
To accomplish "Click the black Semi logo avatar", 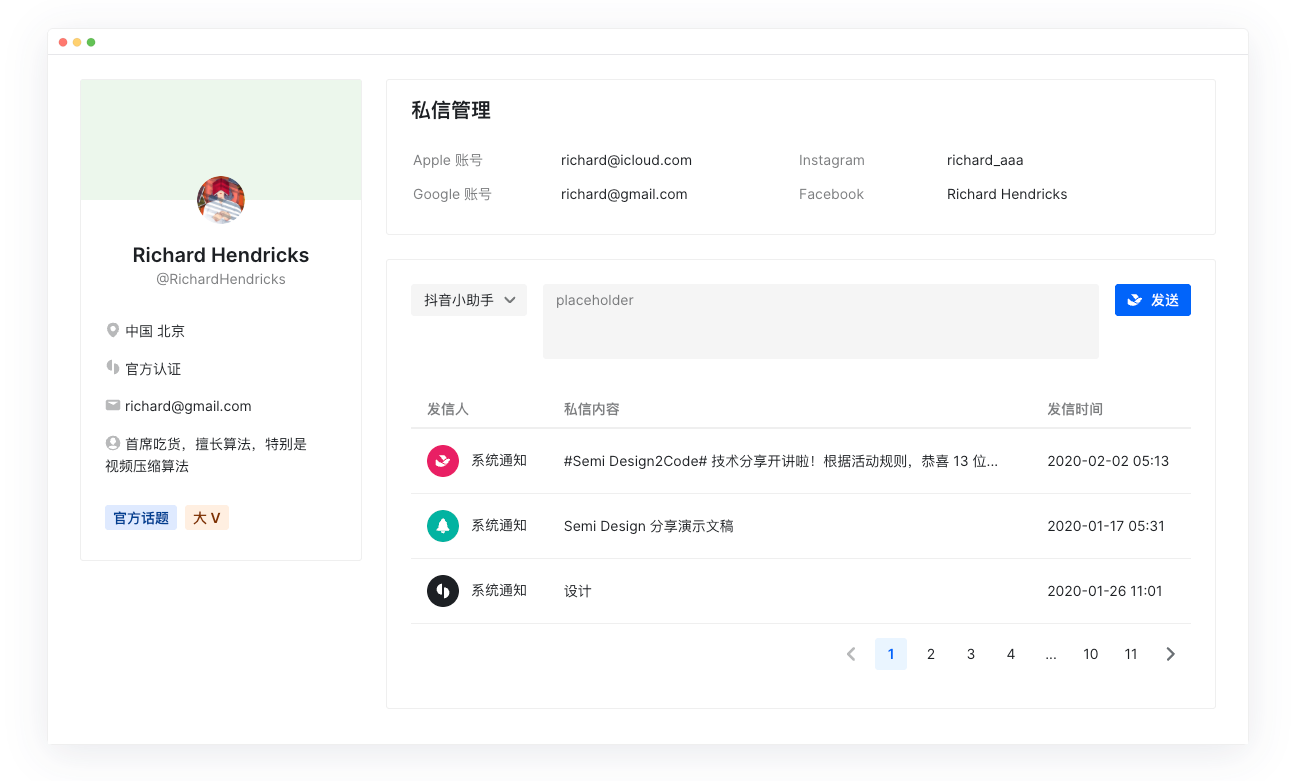I will point(443,591).
